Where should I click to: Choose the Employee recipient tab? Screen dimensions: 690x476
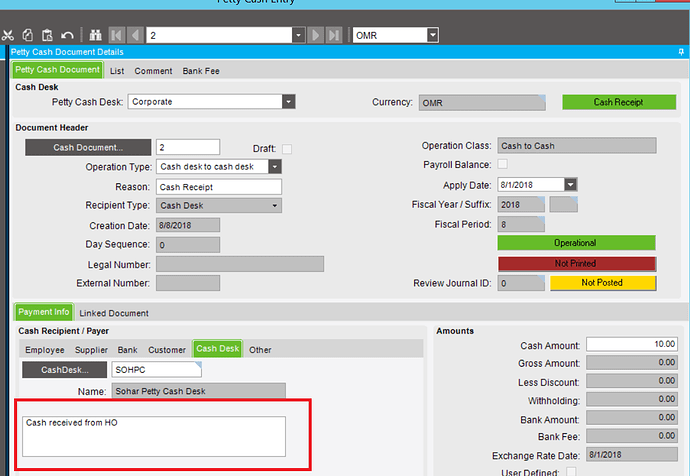click(44, 350)
